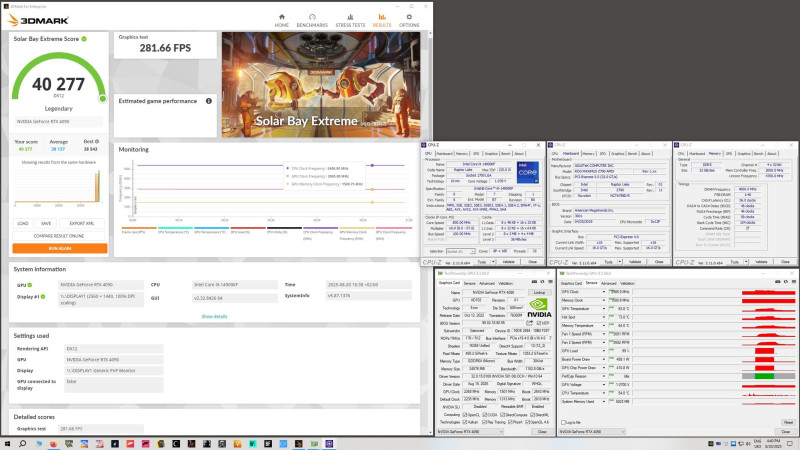This screenshot has width=800, height=450.
Task: Open the Tools dropdown arrow in CPU-Z Memory window
Action: click(746, 262)
